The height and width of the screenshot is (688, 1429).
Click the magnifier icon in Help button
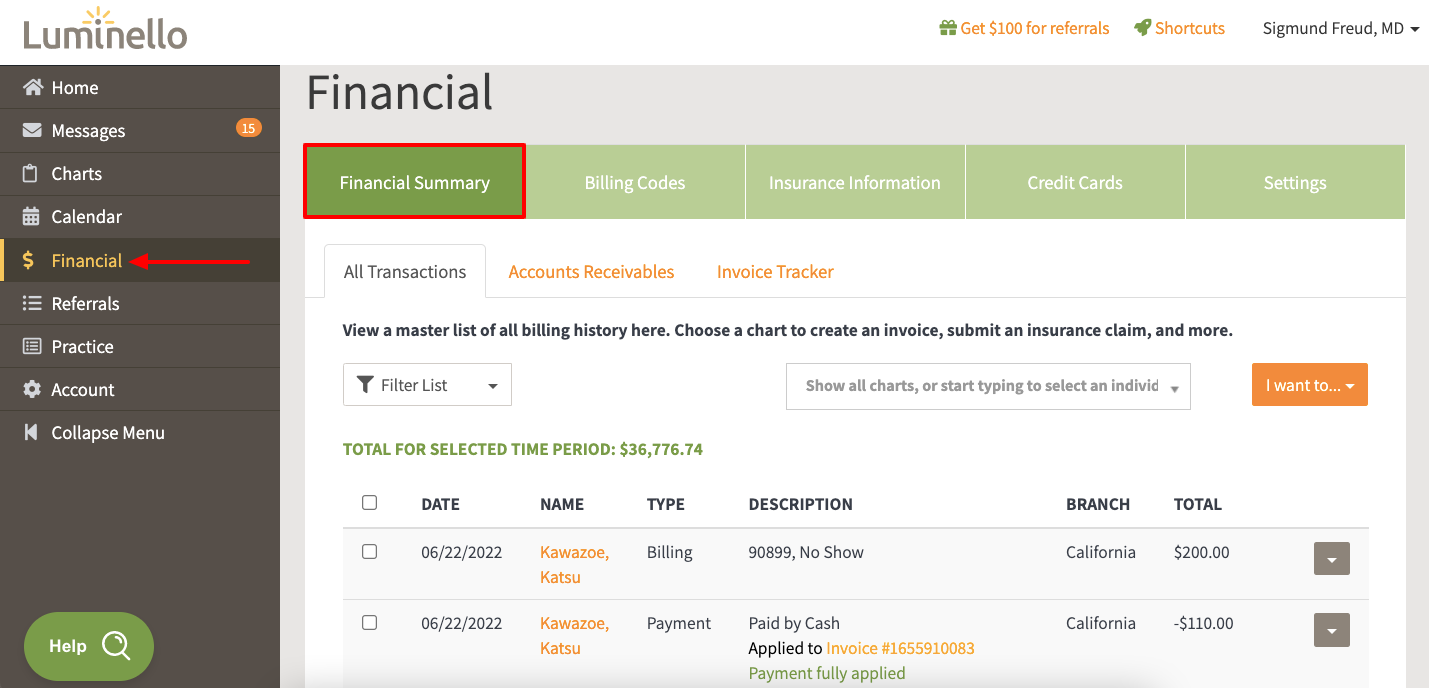click(x=116, y=646)
